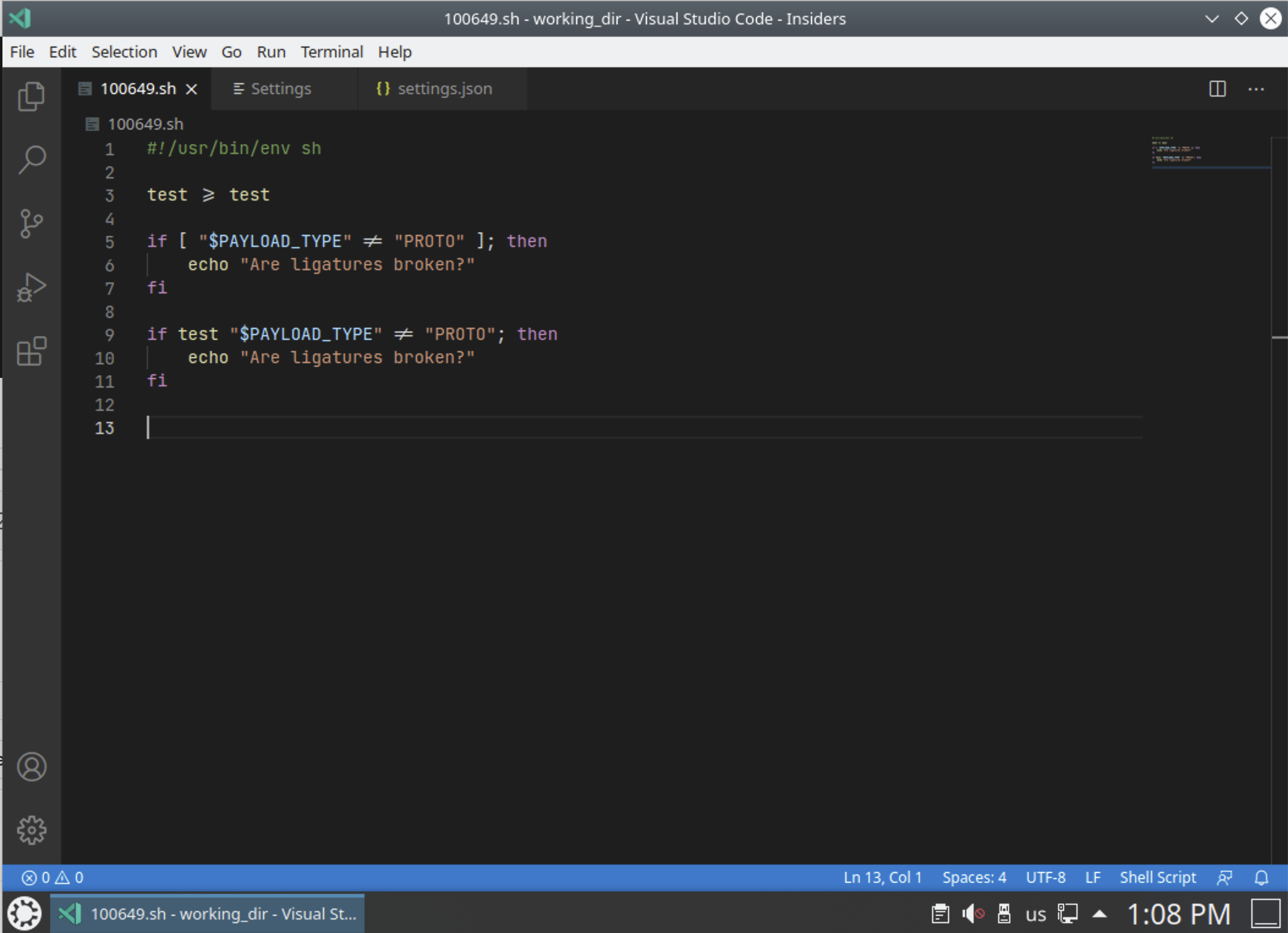Open more editor actions with ellipsis icon

tap(1257, 89)
